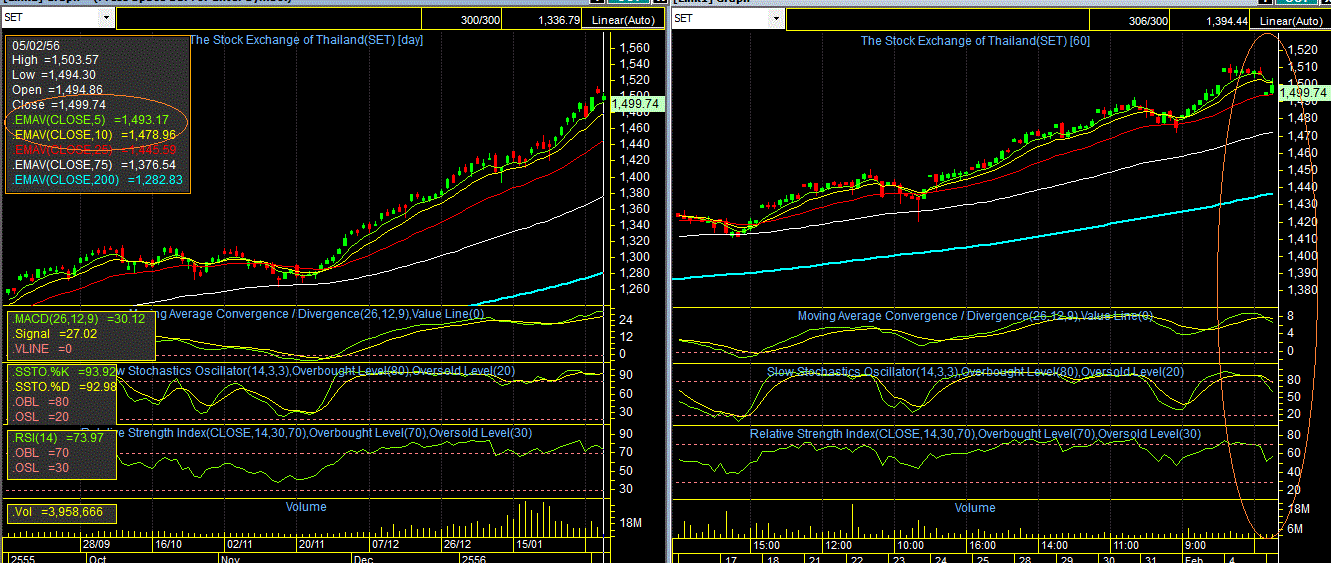Image resolution: width=1331 pixels, height=563 pixels.
Task: Click the MACD panel title in right chart
Action: (975, 316)
